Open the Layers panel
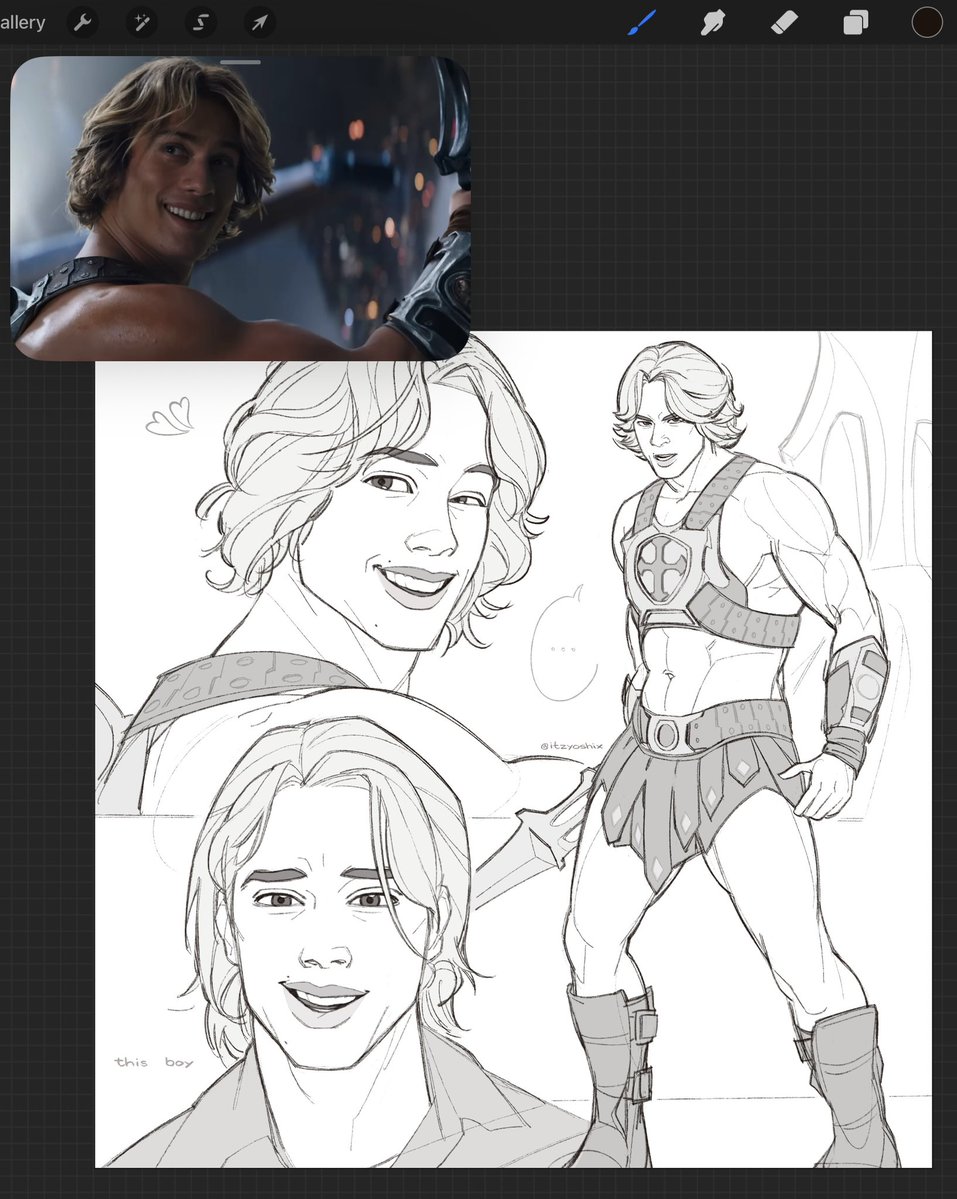The image size is (957, 1199). tap(855, 23)
